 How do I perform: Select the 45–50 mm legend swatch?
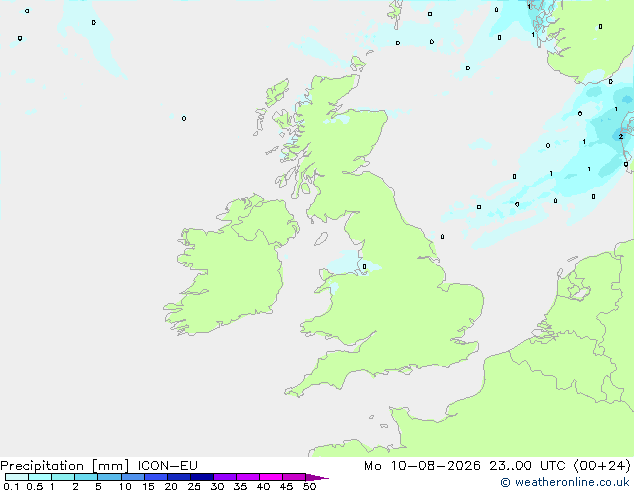pyautogui.click(x=294, y=477)
